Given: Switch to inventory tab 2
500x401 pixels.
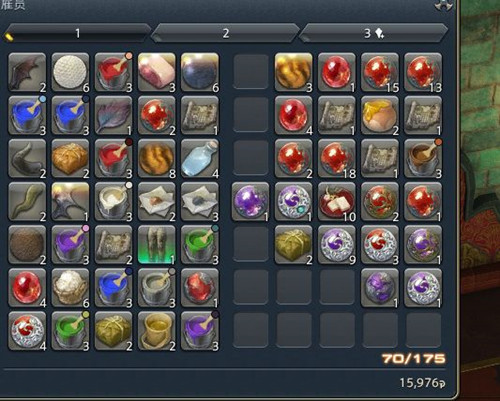Looking at the screenshot, I should [x=226, y=33].
